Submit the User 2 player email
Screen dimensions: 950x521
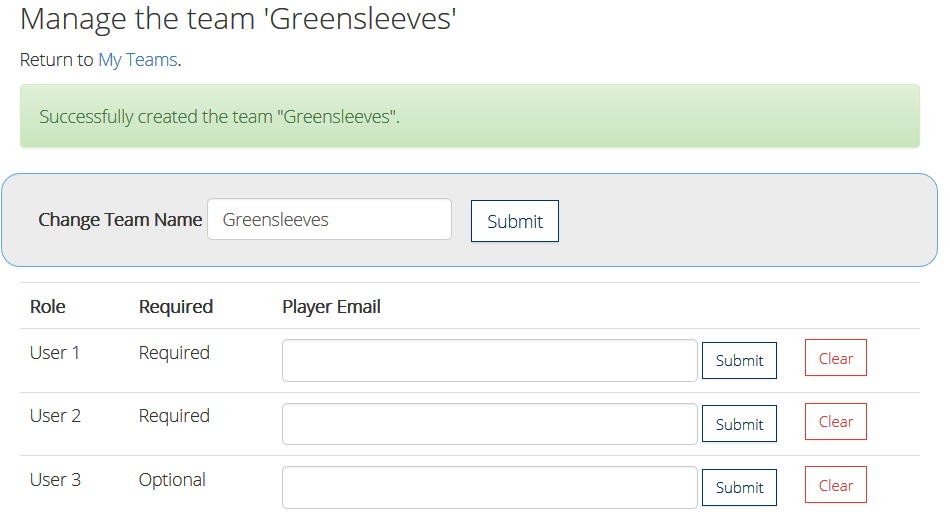click(x=739, y=424)
